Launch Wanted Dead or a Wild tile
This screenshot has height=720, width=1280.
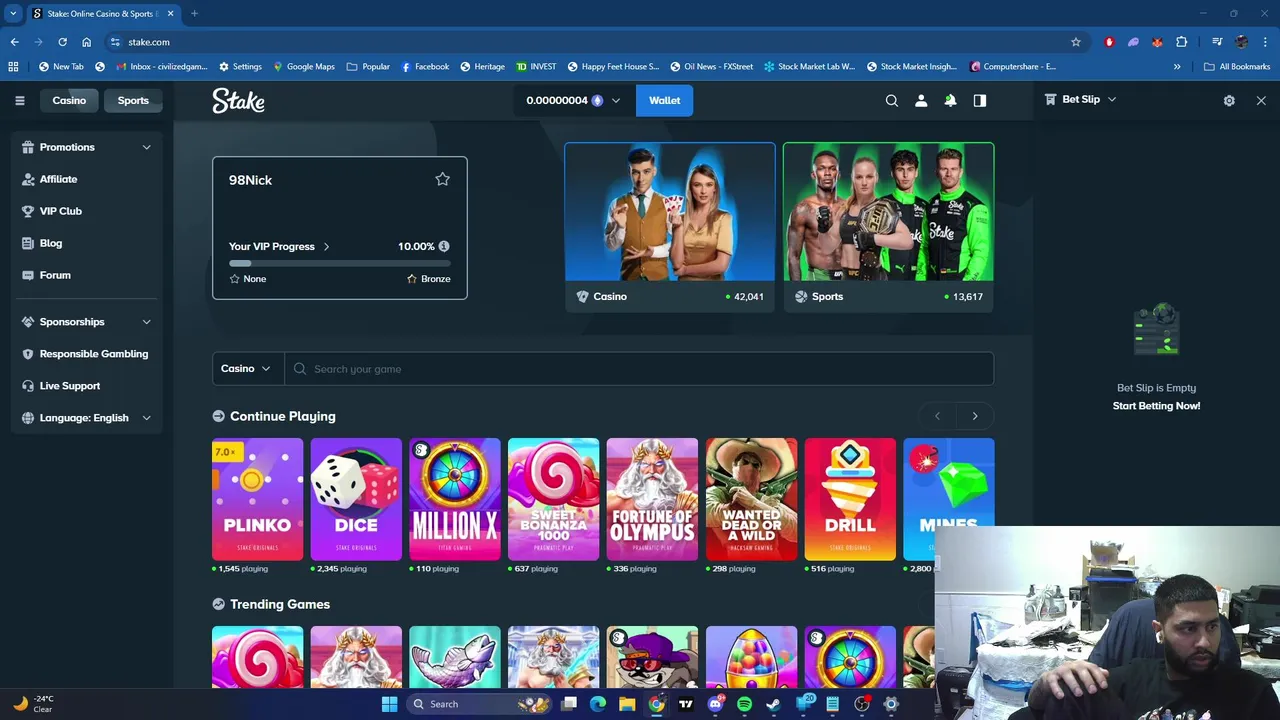751,499
